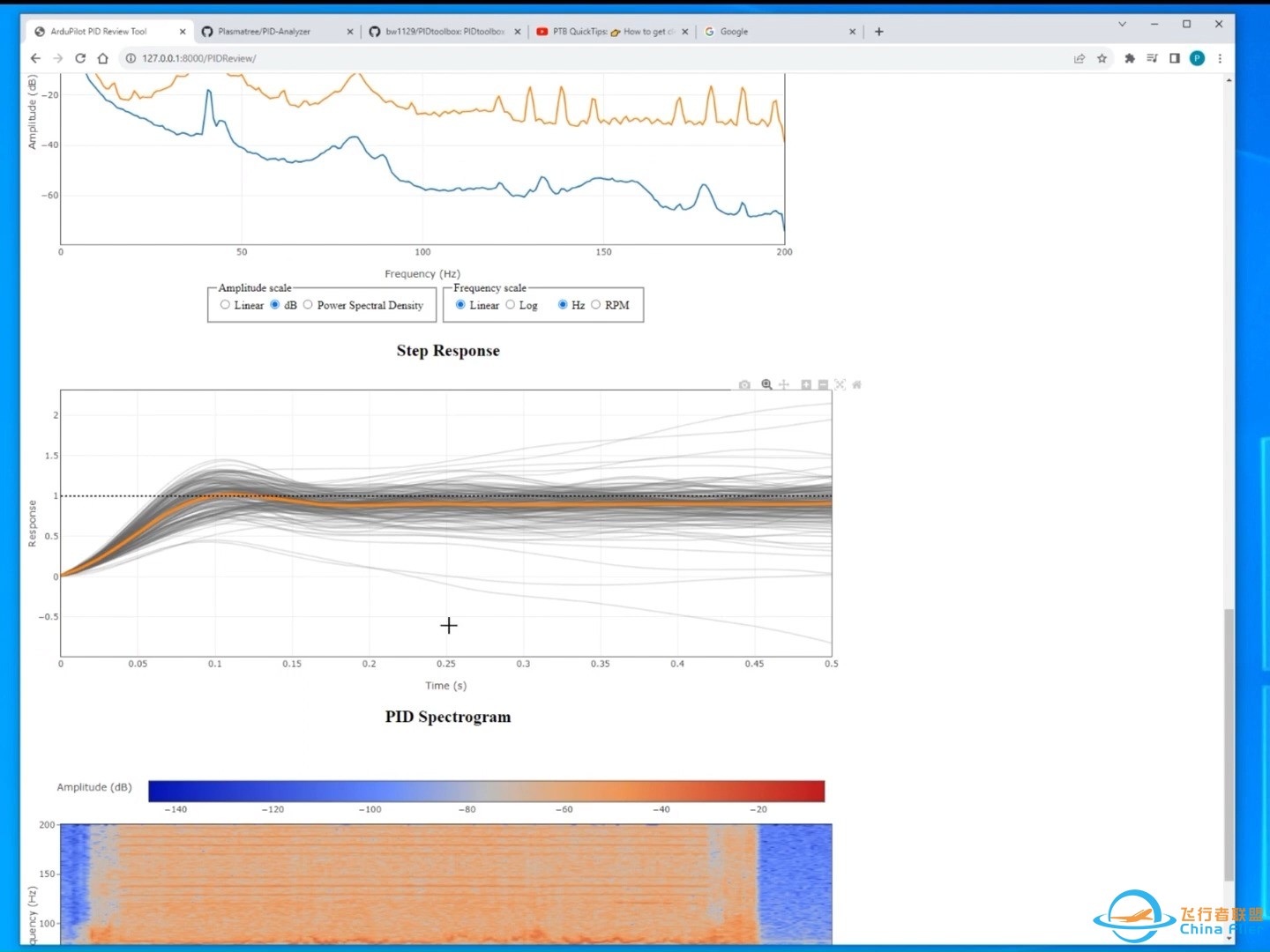
Task: Select the pan tool on Step Response plot
Action: (x=783, y=385)
